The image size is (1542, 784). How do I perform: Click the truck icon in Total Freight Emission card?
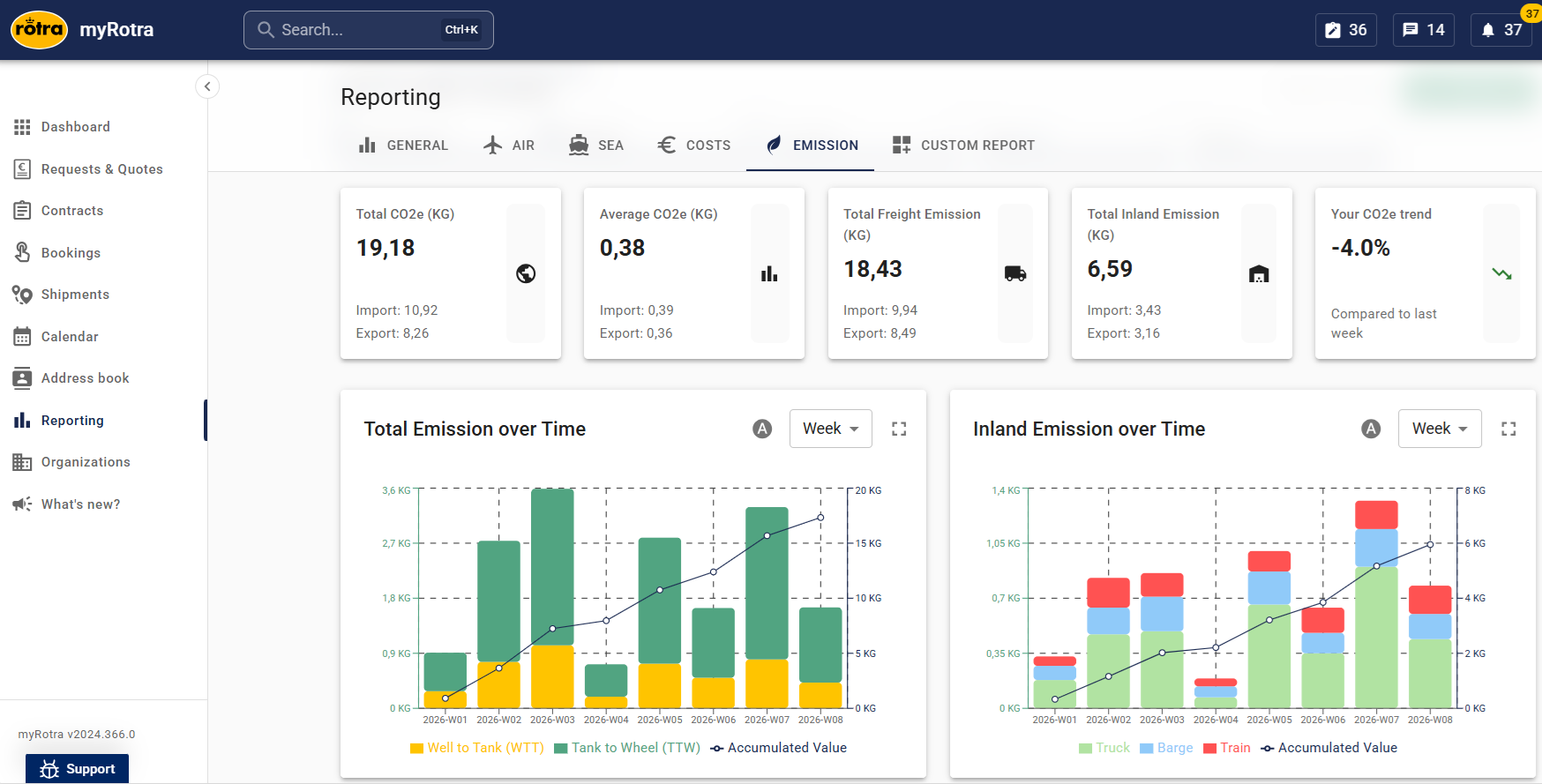point(1015,273)
